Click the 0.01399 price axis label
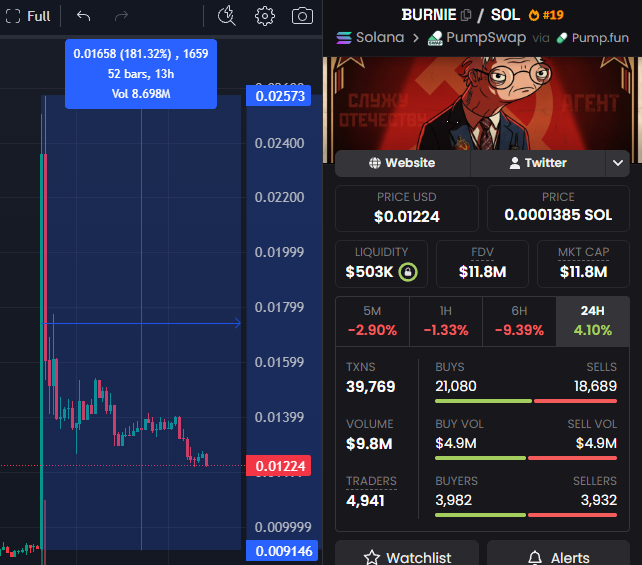The image size is (642, 565). (279, 417)
